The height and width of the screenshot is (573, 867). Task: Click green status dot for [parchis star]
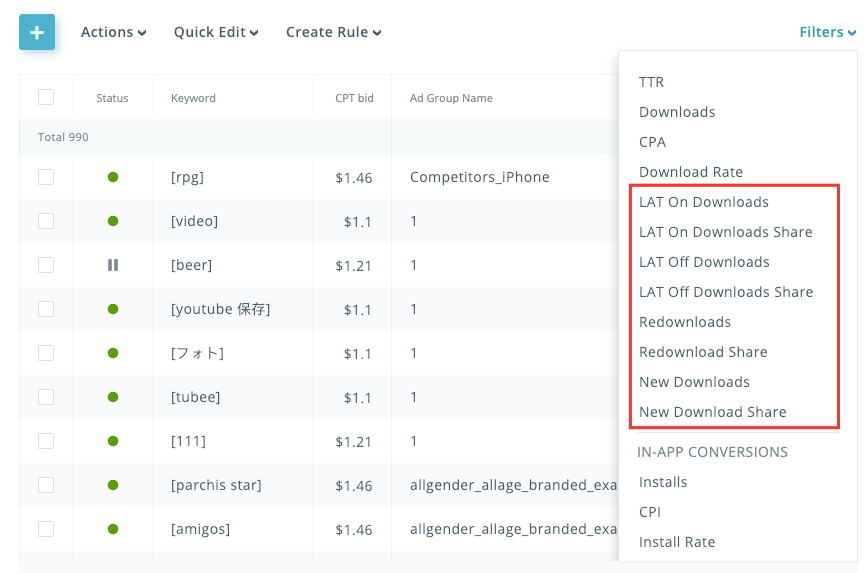click(x=113, y=485)
